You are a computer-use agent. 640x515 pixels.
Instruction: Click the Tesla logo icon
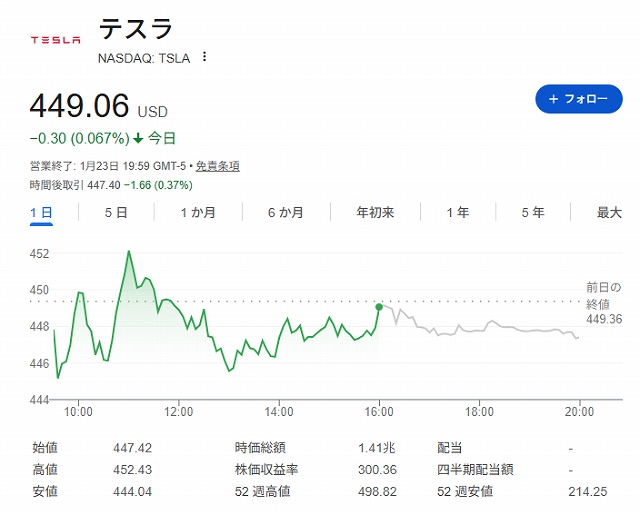(56, 40)
